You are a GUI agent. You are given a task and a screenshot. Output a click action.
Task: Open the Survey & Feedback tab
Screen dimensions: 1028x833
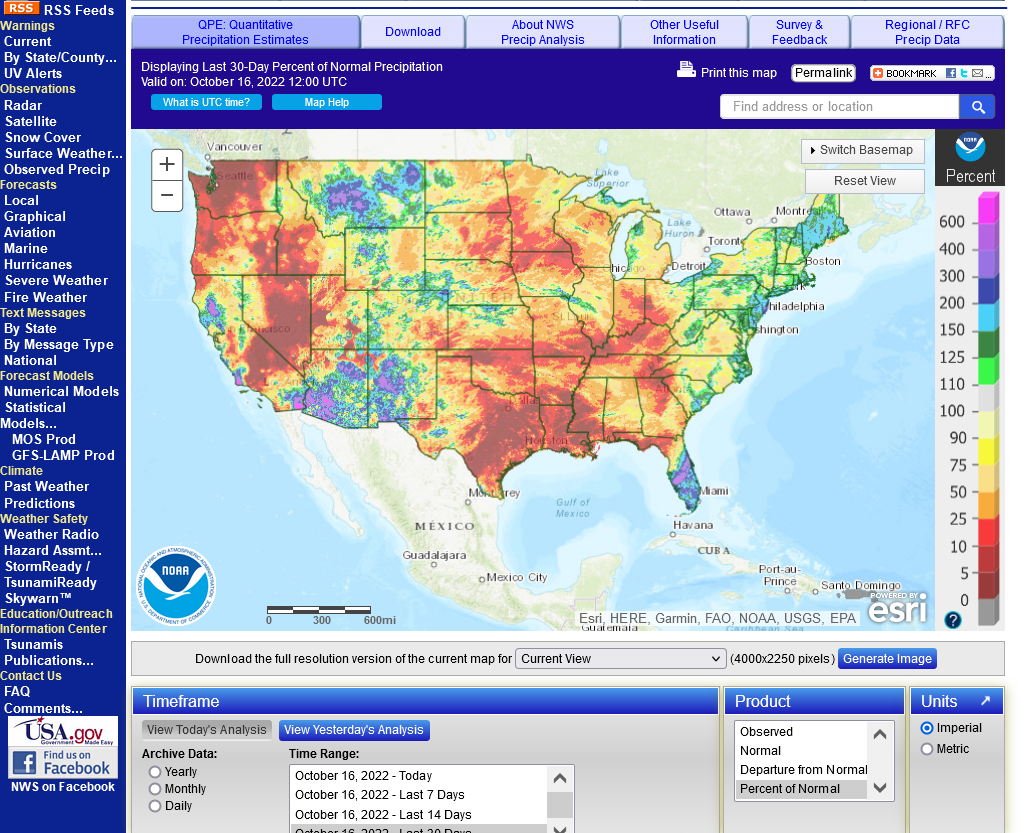[800, 32]
